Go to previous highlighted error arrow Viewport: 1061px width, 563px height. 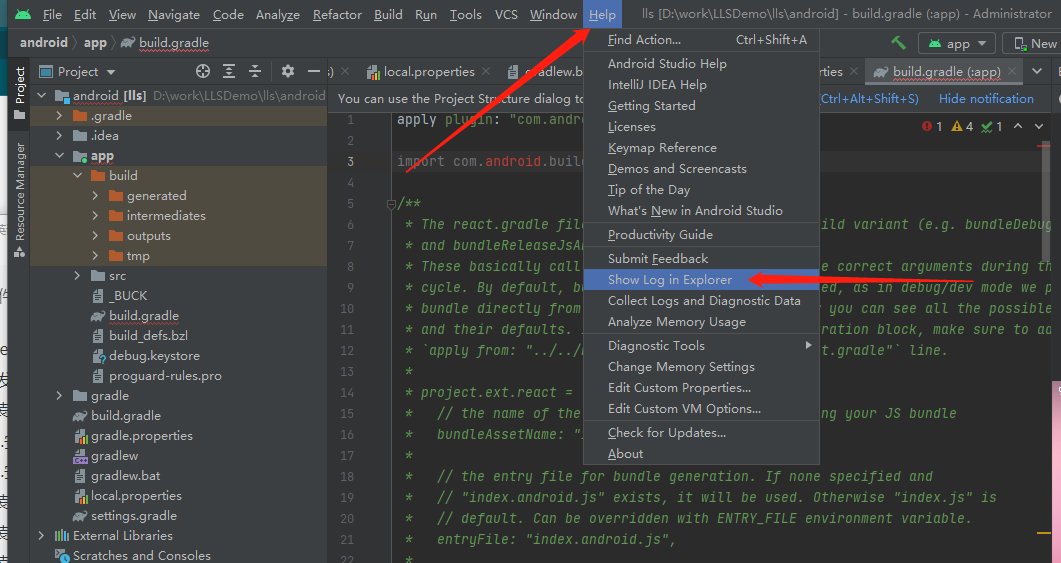click(1018, 127)
